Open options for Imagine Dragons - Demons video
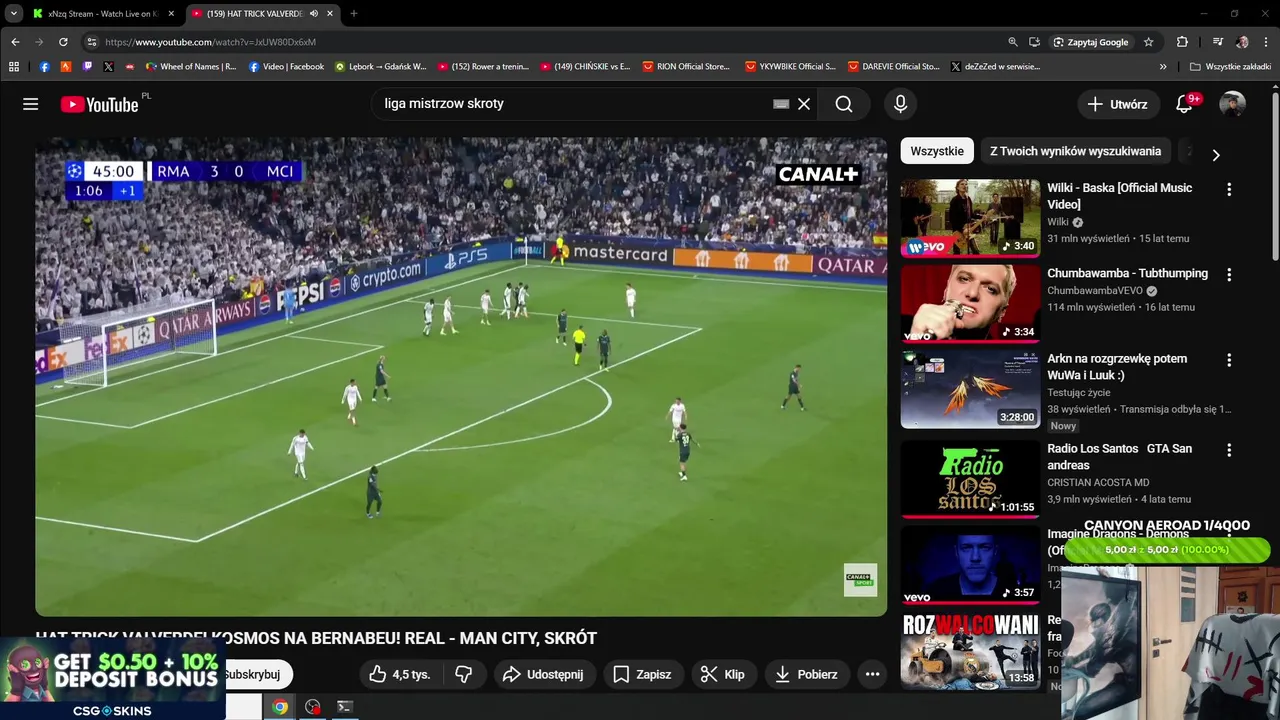Screen dimensions: 1280x720 pyautogui.click(x=1229, y=535)
